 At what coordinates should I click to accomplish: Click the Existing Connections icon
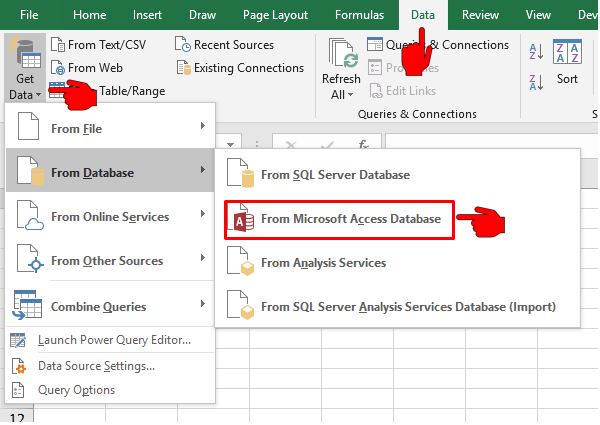tap(183, 68)
